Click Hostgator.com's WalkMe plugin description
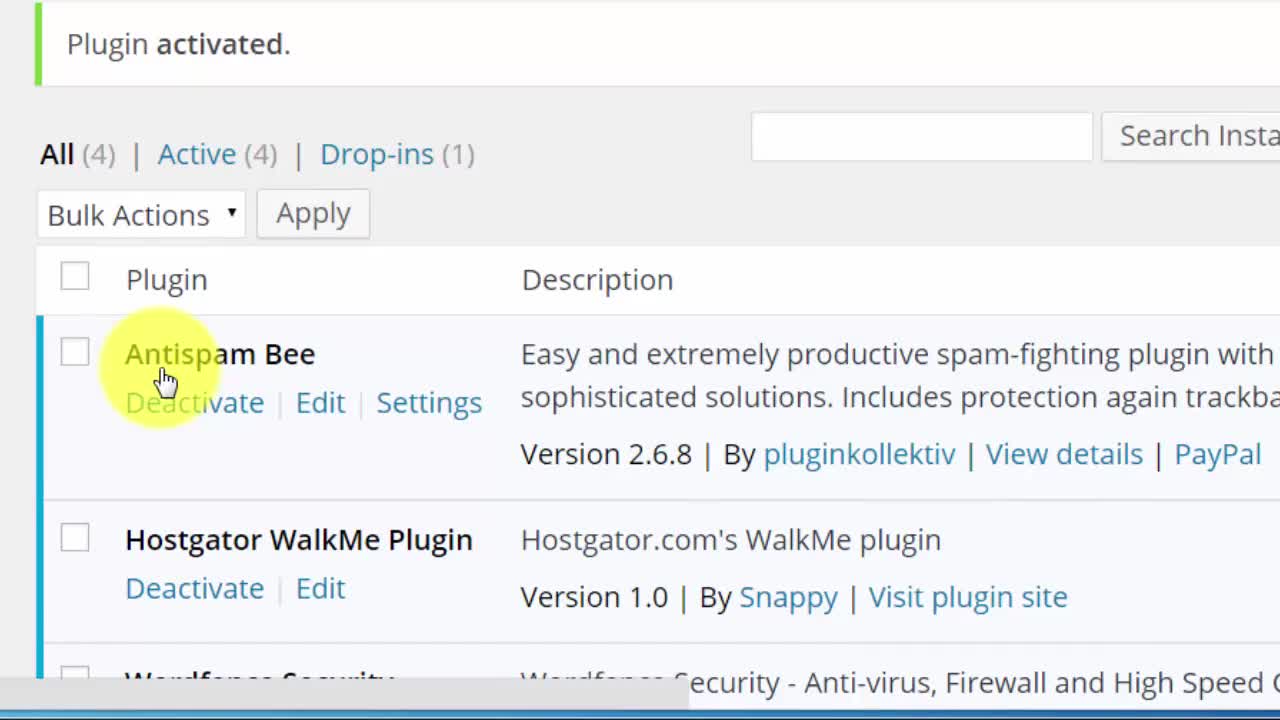 pyautogui.click(x=731, y=540)
